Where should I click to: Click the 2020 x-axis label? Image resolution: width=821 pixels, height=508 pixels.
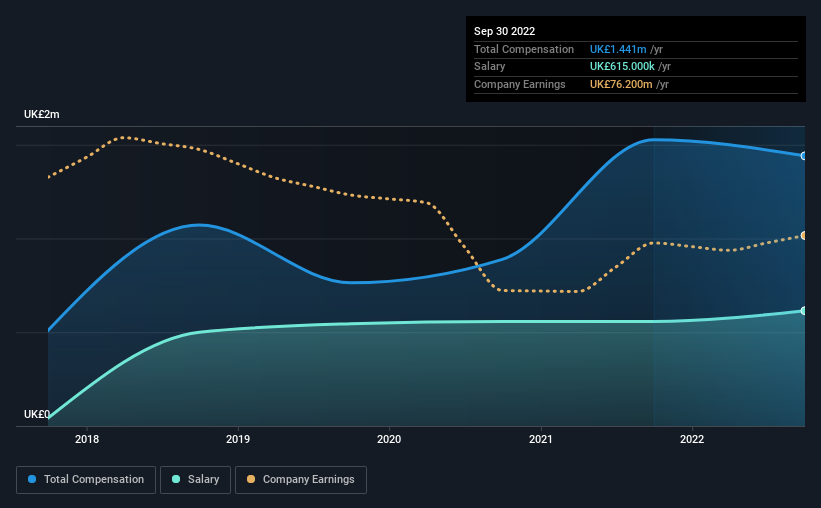[389, 439]
